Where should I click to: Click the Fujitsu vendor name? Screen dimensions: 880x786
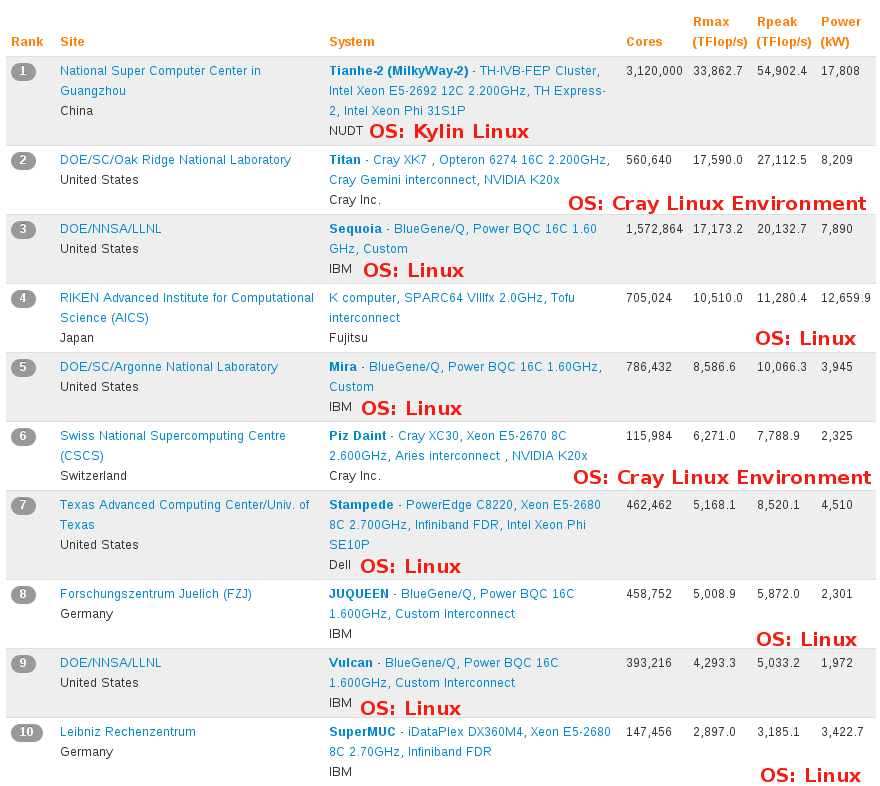tap(349, 338)
